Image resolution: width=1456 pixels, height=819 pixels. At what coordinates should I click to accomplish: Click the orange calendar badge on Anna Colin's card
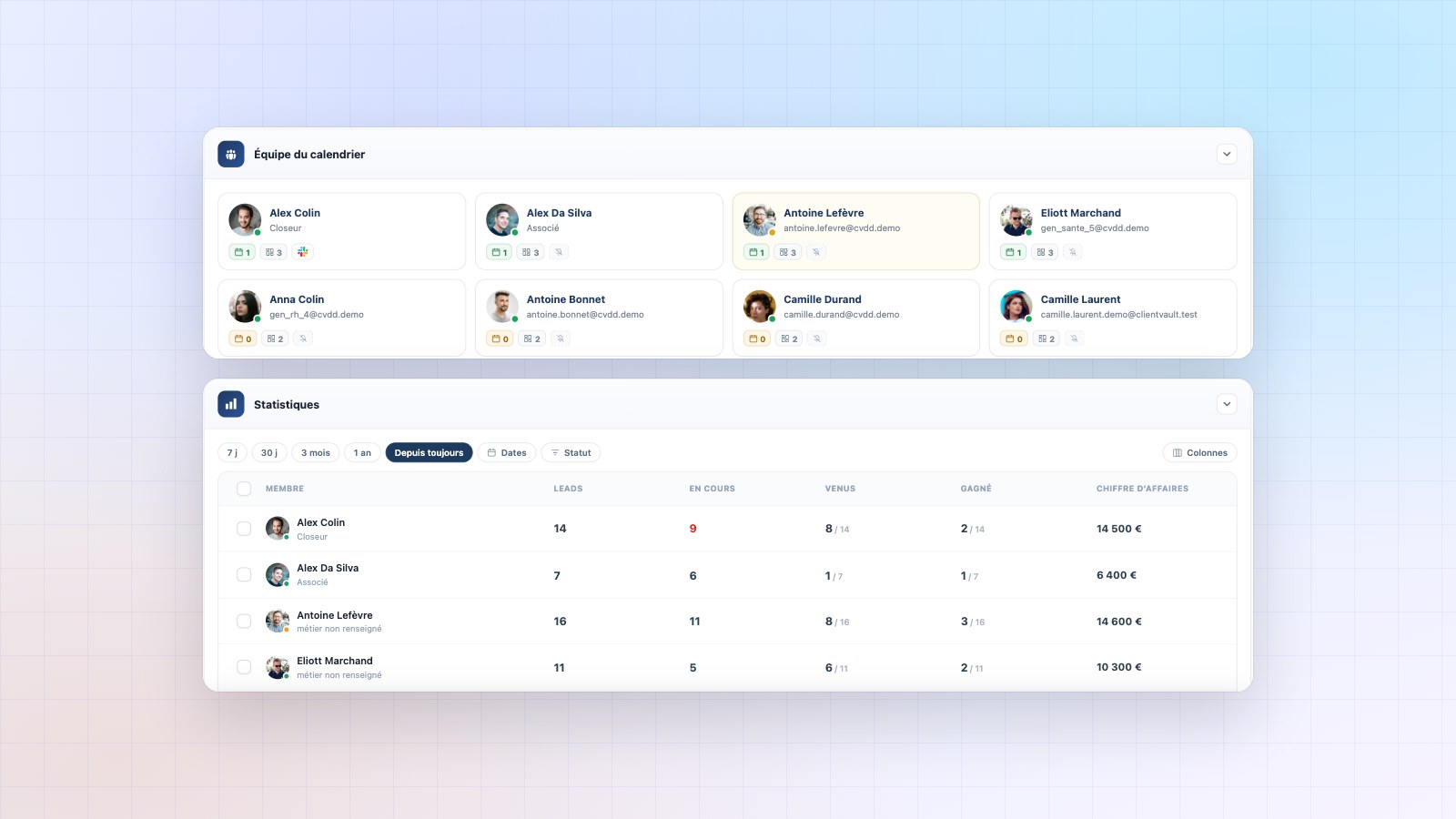[x=243, y=339]
